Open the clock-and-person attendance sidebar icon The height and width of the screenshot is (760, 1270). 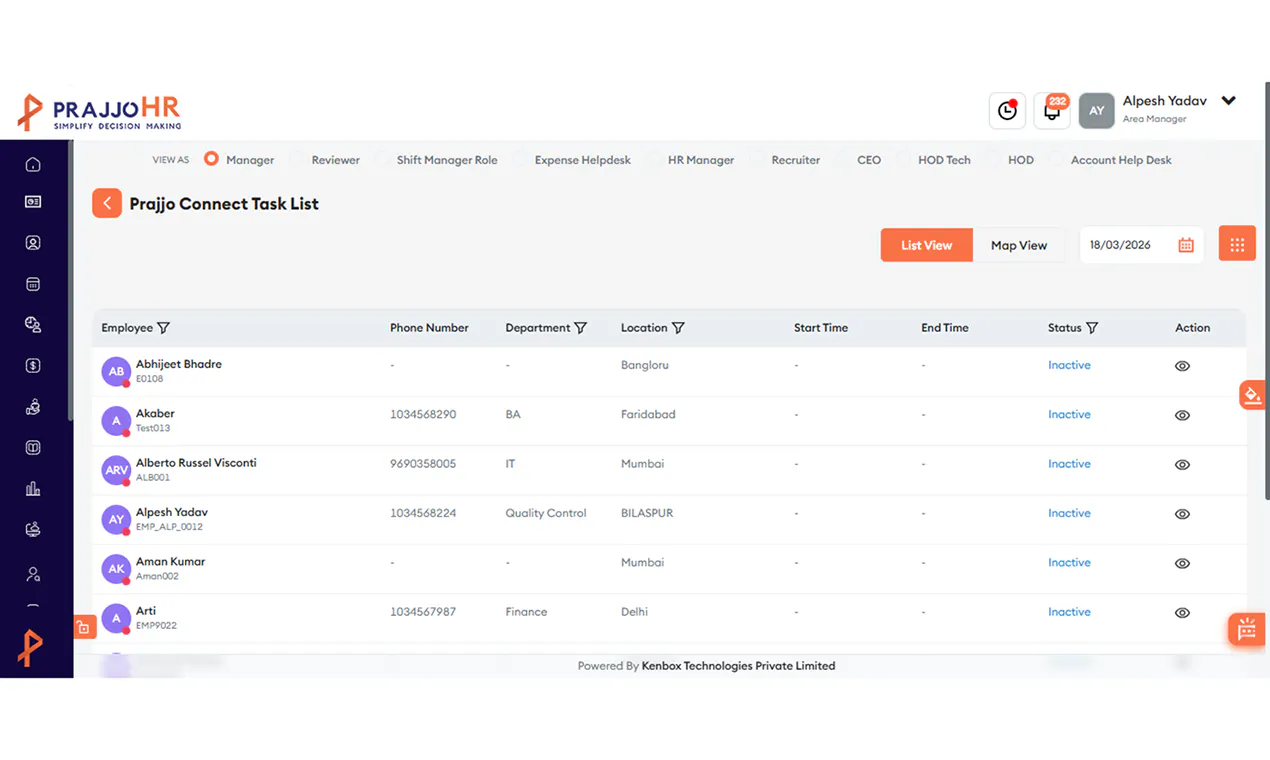pos(33,325)
